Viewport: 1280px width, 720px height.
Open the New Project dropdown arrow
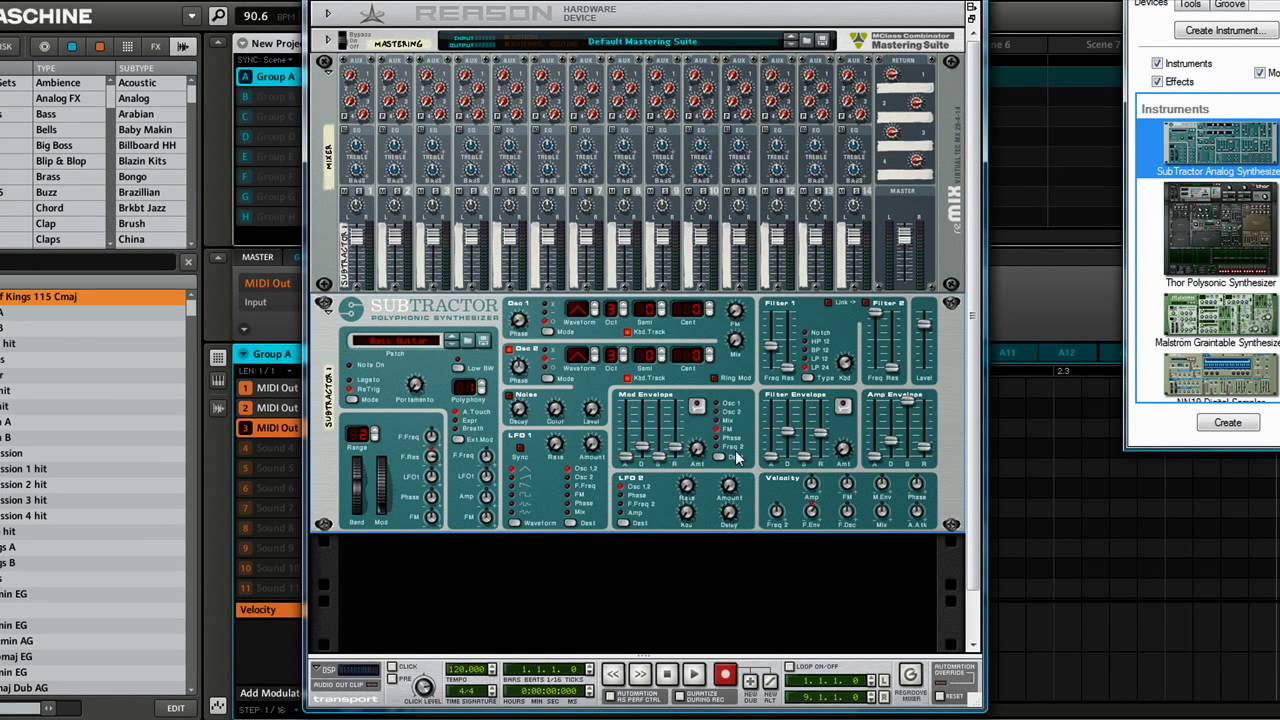coord(242,43)
